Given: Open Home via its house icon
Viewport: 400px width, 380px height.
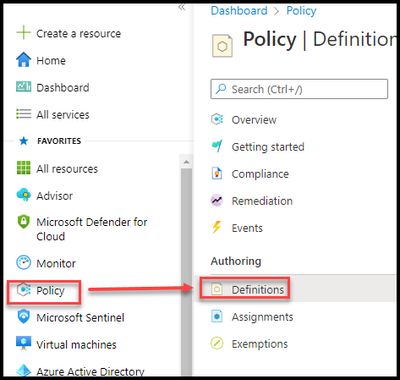Looking at the screenshot, I should 23,60.
